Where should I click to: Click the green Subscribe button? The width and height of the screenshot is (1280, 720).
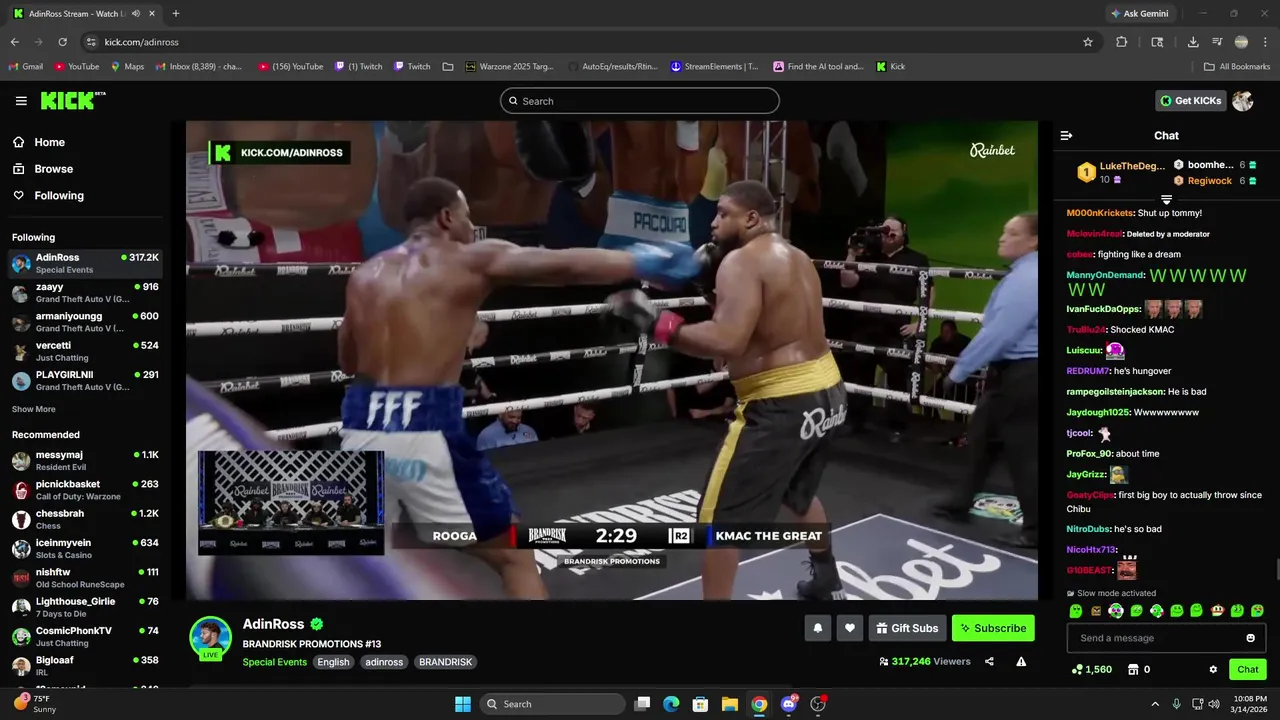pyautogui.click(x=993, y=628)
